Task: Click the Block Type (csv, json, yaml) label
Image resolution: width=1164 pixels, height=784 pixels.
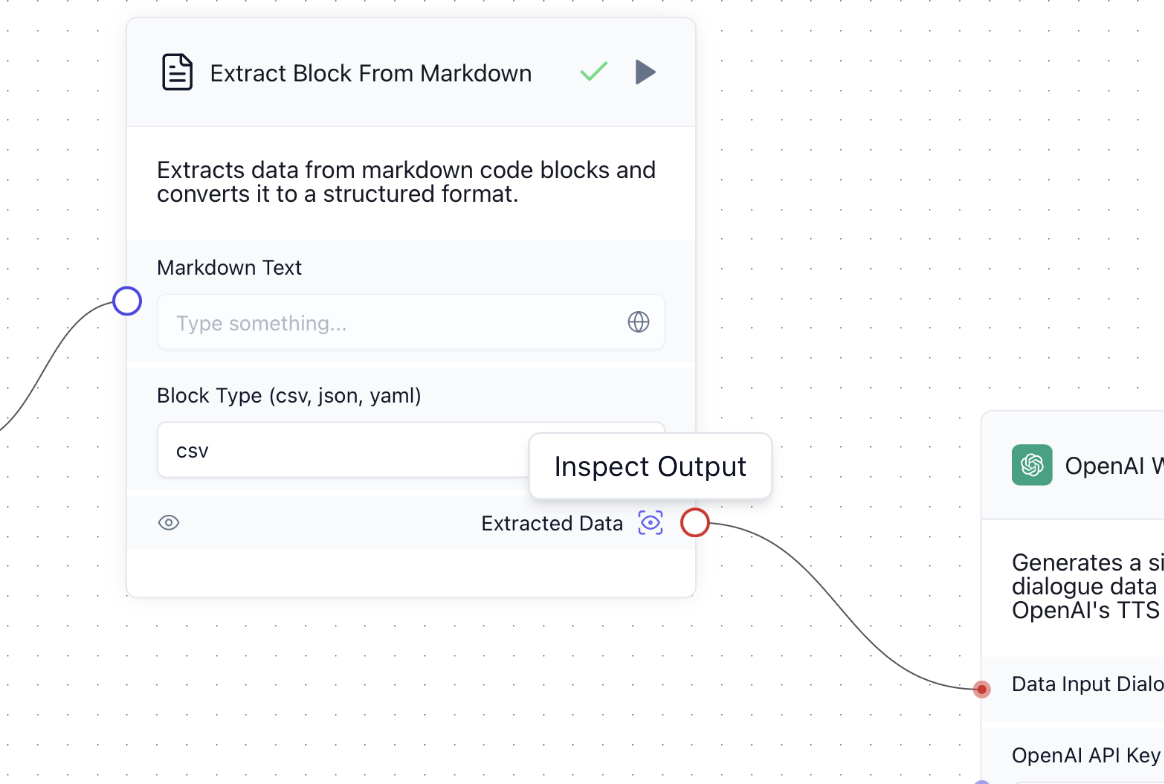Action: (x=289, y=396)
